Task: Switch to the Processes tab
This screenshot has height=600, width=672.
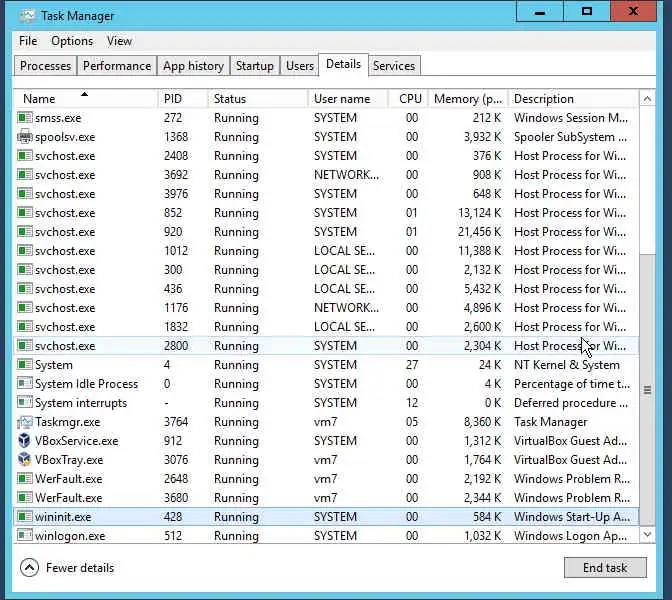Action: point(45,66)
